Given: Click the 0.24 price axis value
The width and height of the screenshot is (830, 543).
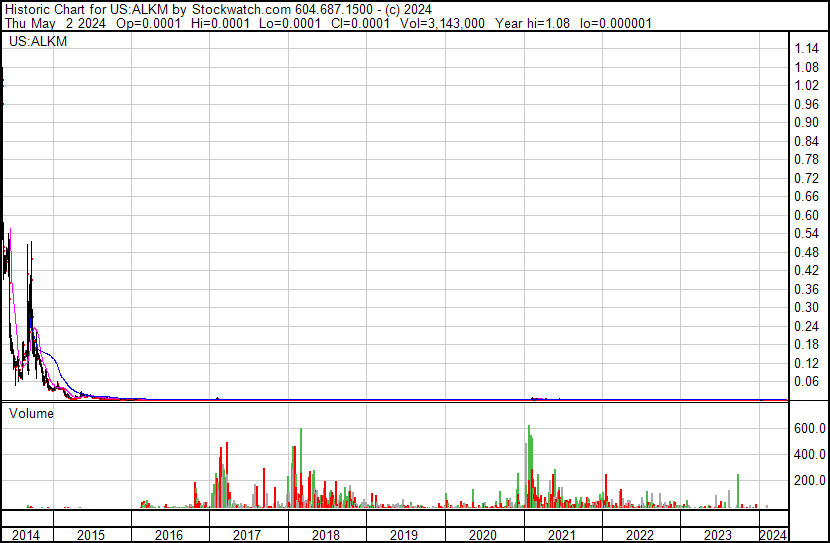Looking at the screenshot, I should (807, 326).
